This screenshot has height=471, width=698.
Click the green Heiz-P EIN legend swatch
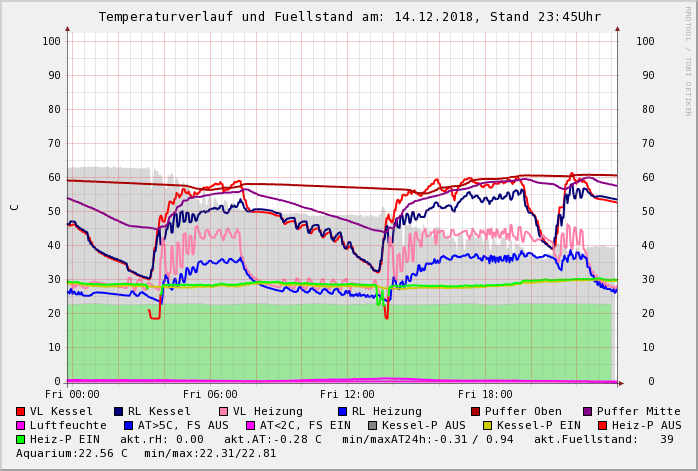pos(21,439)
